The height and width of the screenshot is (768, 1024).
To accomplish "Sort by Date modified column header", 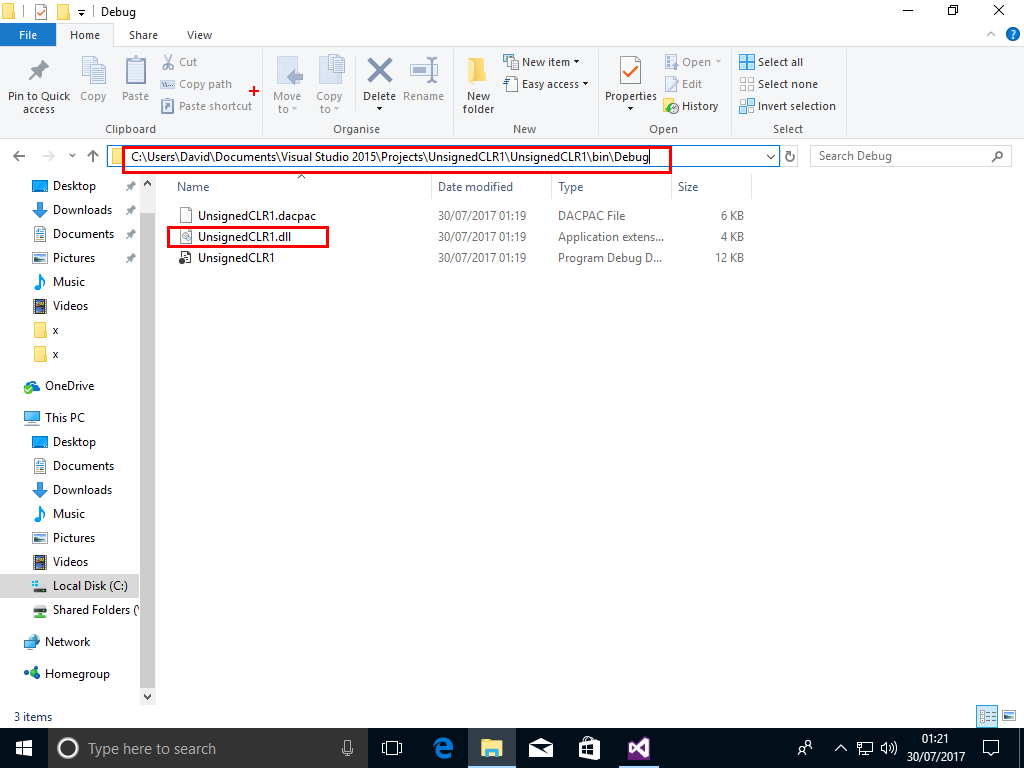I will tap(475, 187).
